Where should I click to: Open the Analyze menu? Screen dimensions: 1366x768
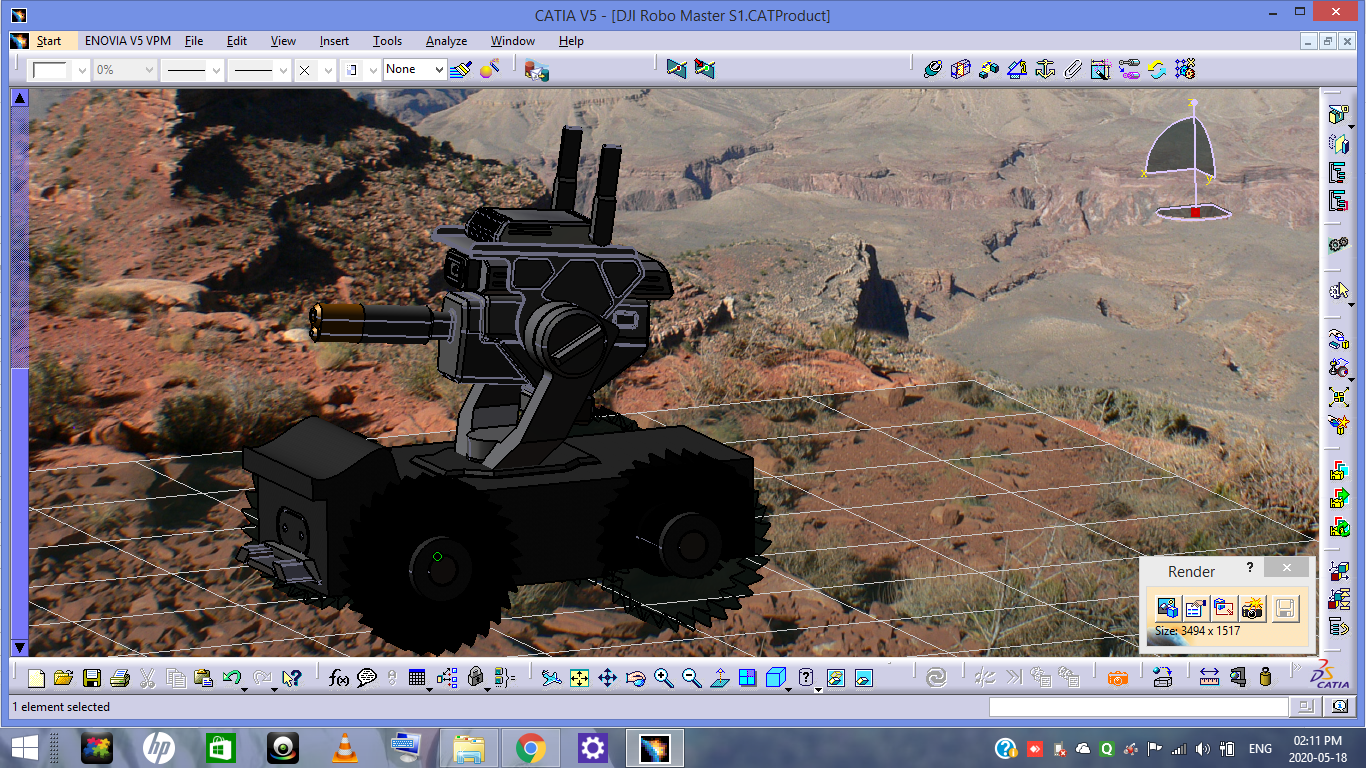[x=446, y=41]
